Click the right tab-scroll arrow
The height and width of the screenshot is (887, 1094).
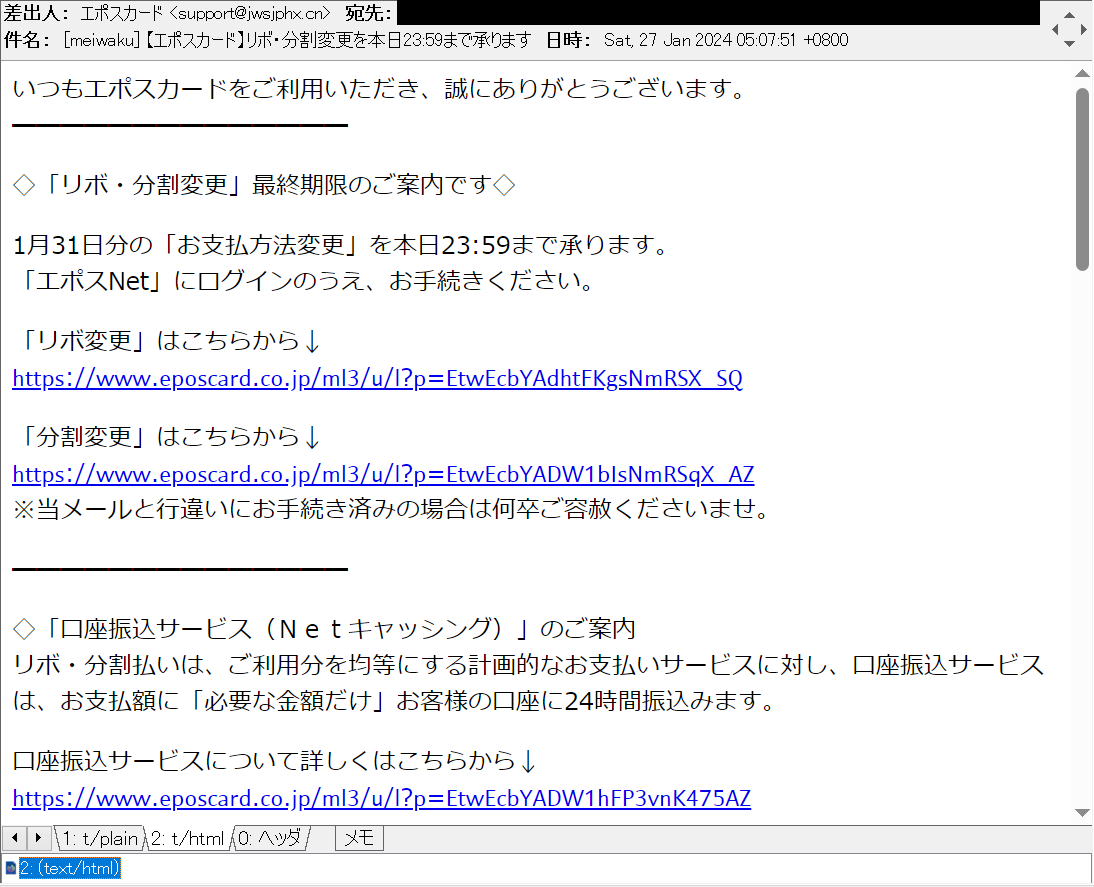(x=38, y=837)
